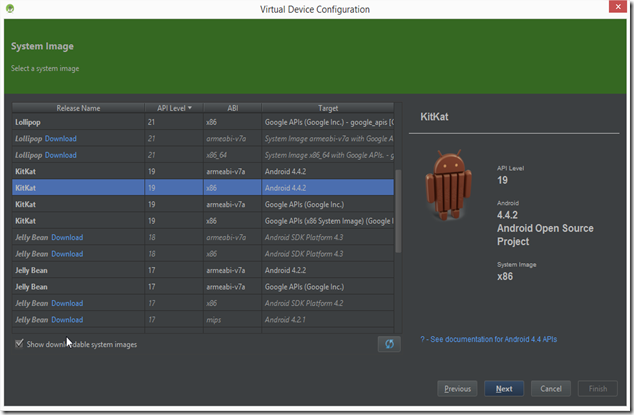Click the Next button
This screenshot has width=634, height=415.
point(504,389)
